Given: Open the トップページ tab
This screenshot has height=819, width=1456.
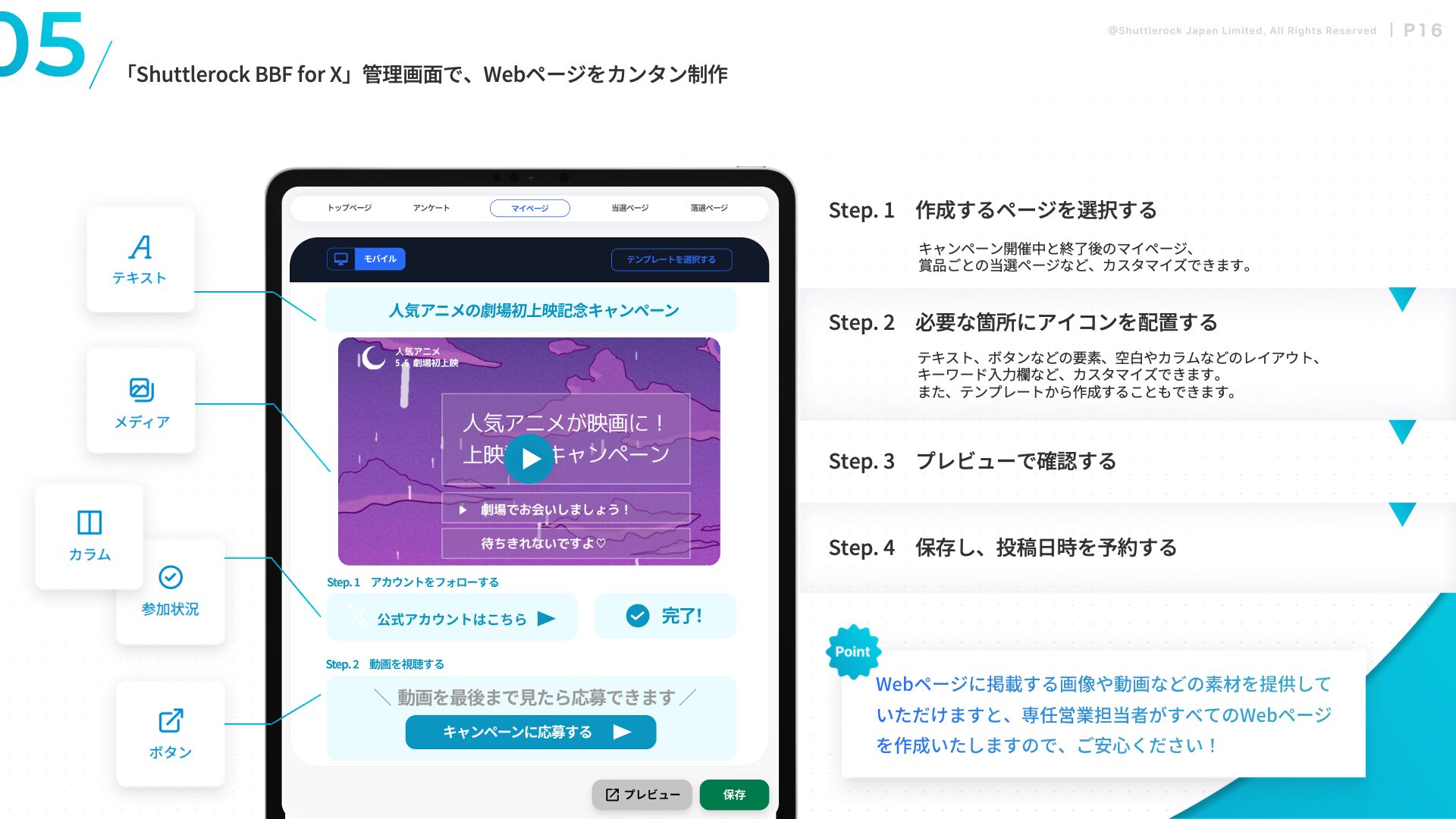Looking at the screenshot, I should click(x=350, y=208).
